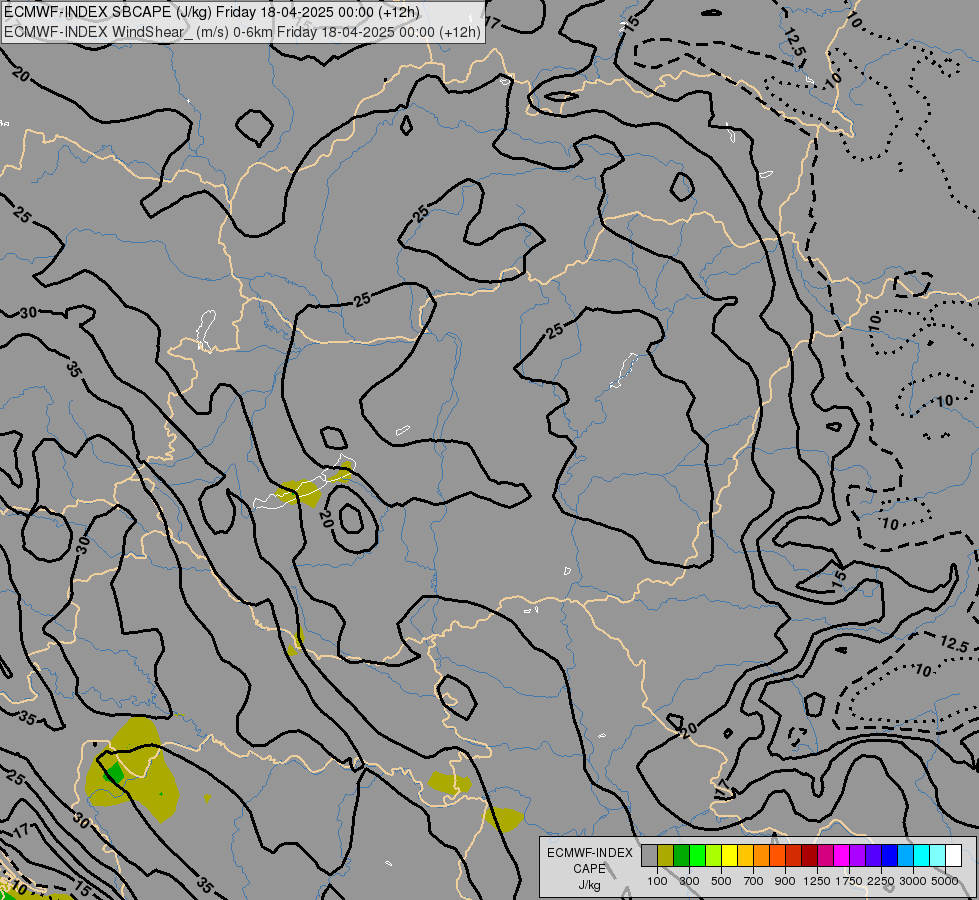Select the bright magenta legend swatch

coord(841,856)
